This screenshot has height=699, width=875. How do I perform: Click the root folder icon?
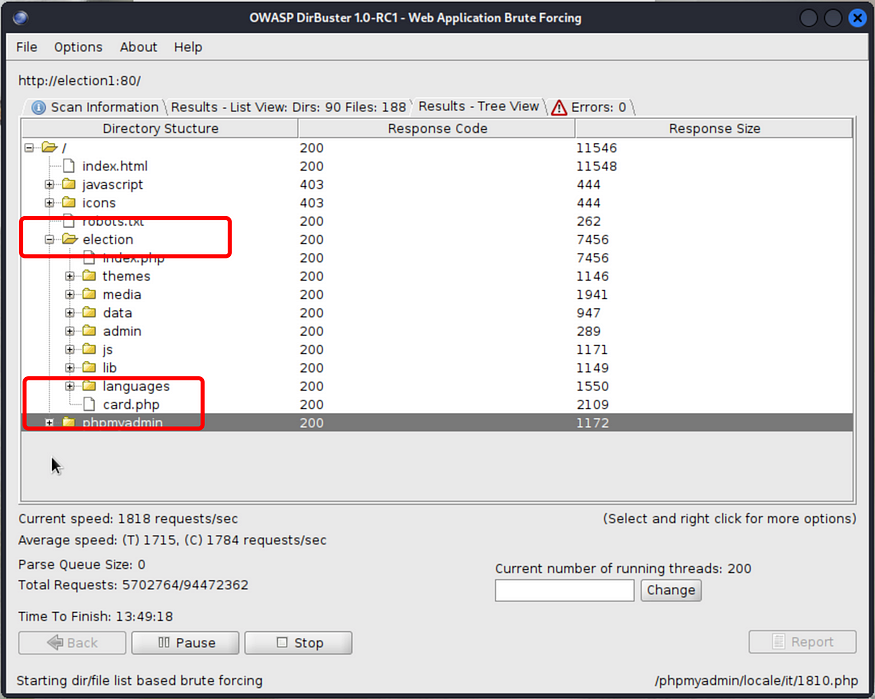(x=49, y=147)
